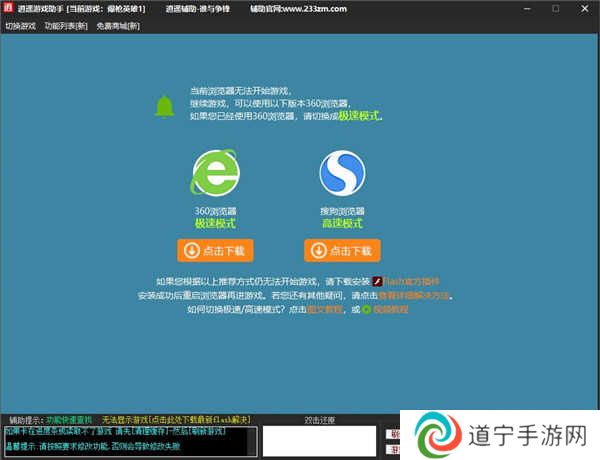Open the Flash official plugin link
This screenshot has height=460, width=600.
click(411, 282)
